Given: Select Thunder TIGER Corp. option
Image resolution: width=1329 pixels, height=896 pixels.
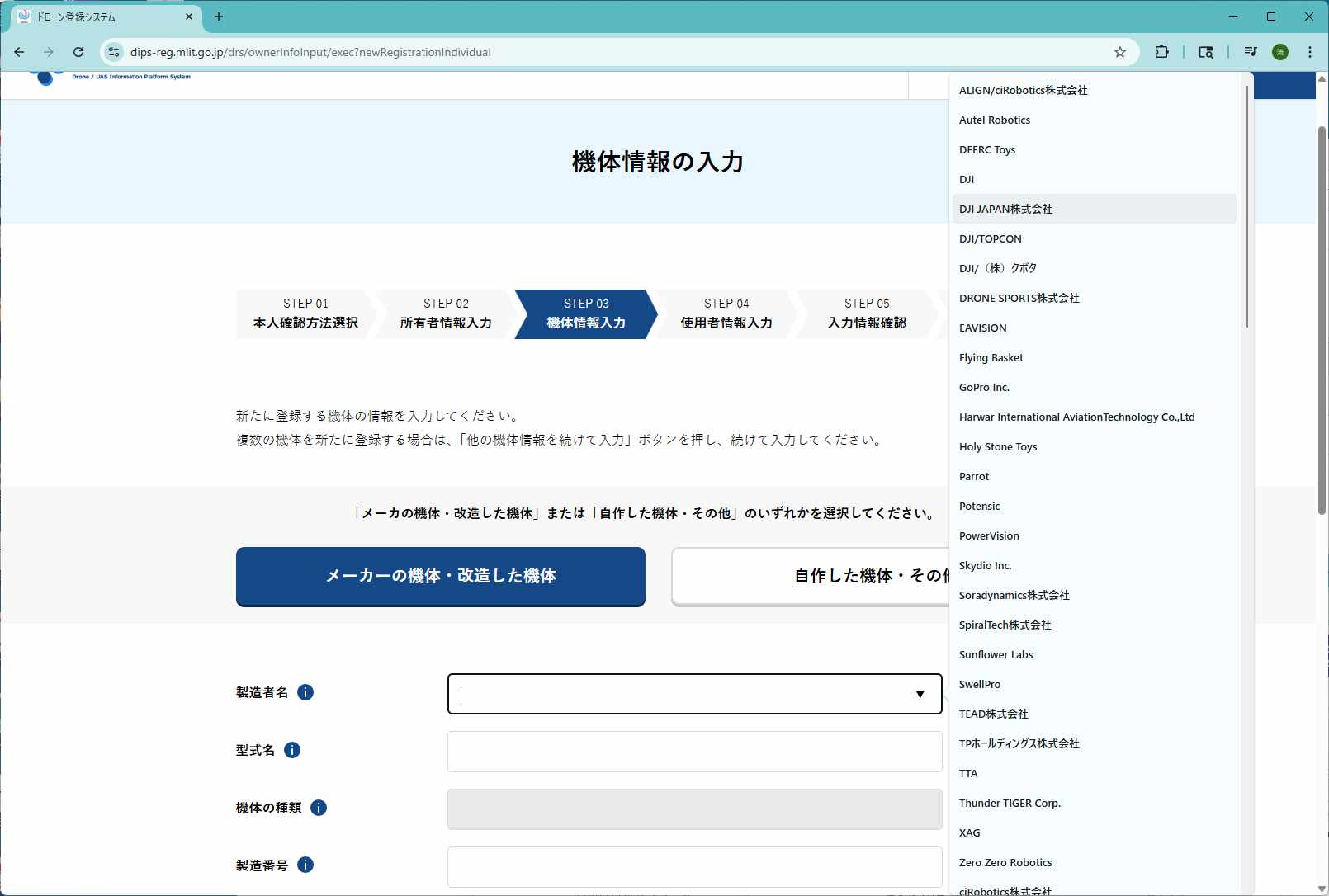Looking at the screenshot, I should tap(1095, 803).
